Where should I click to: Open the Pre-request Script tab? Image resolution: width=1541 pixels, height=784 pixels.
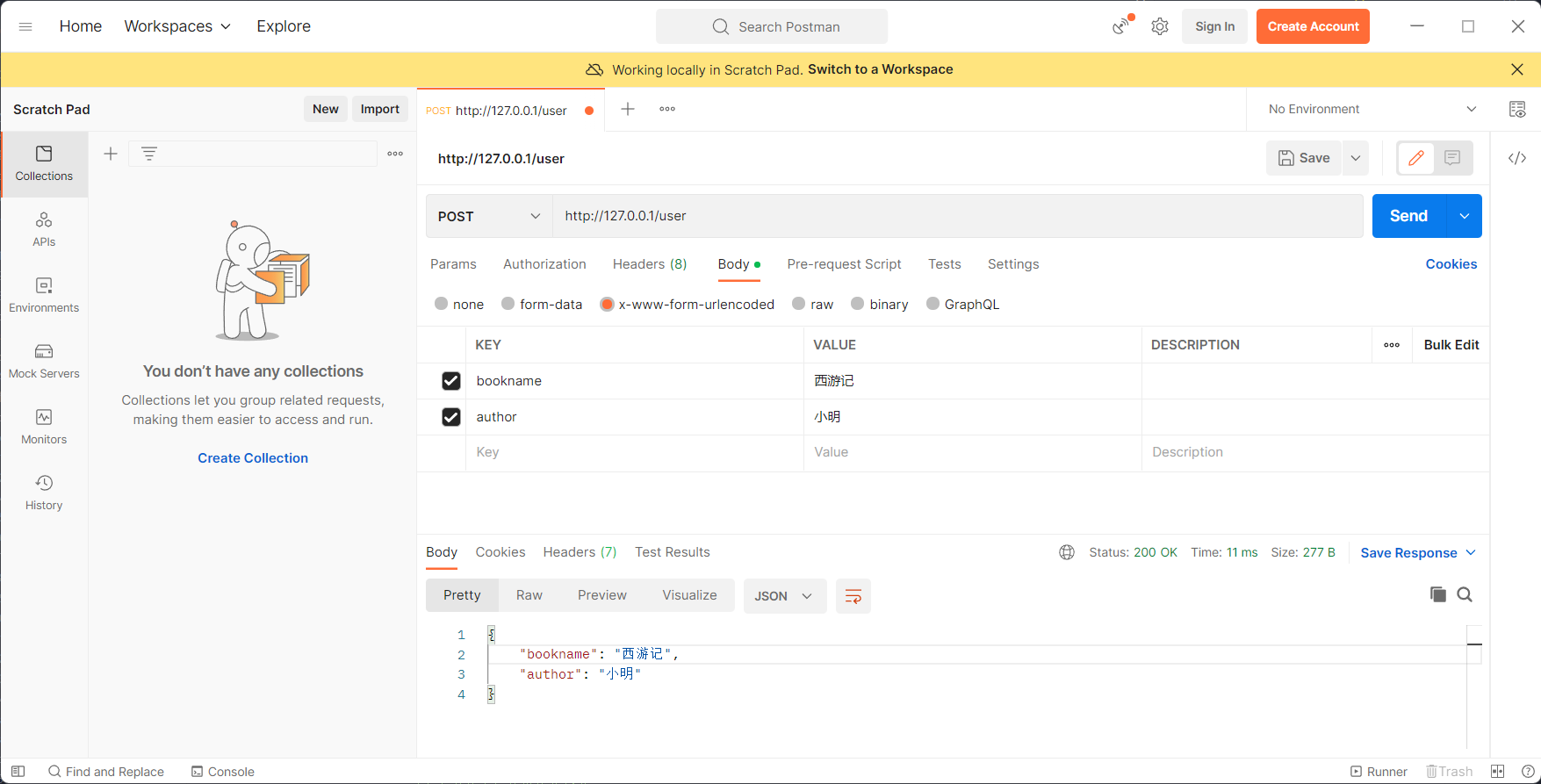click(x=844, y=264)
